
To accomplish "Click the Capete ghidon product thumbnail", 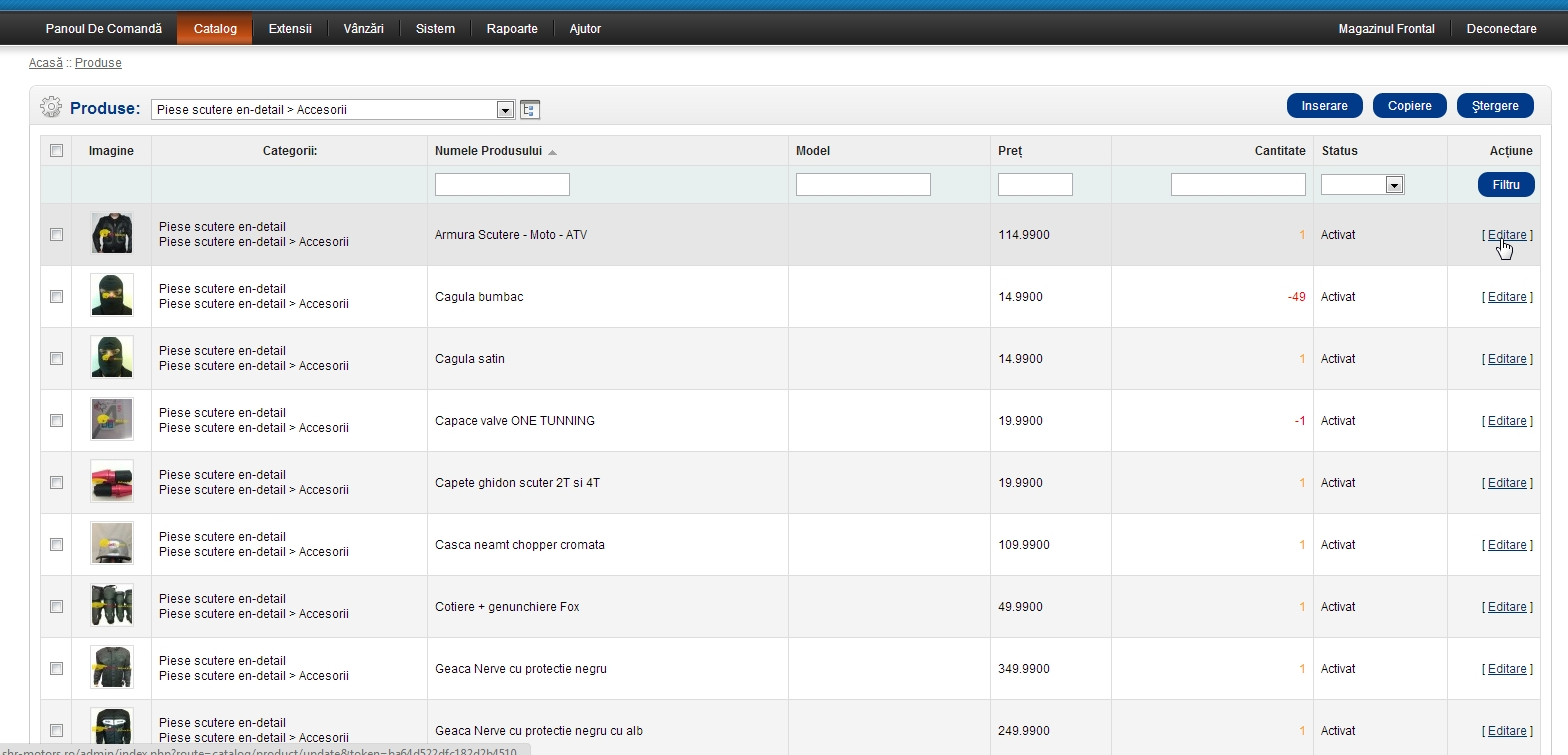I will [111, 482].
